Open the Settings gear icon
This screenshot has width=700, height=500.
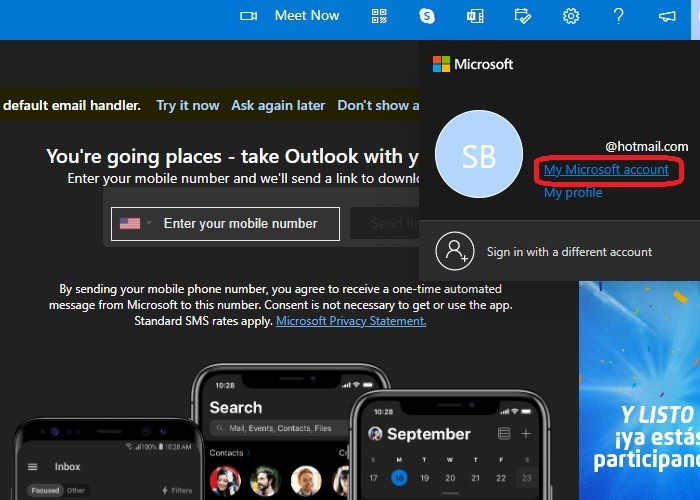point(571,16)
